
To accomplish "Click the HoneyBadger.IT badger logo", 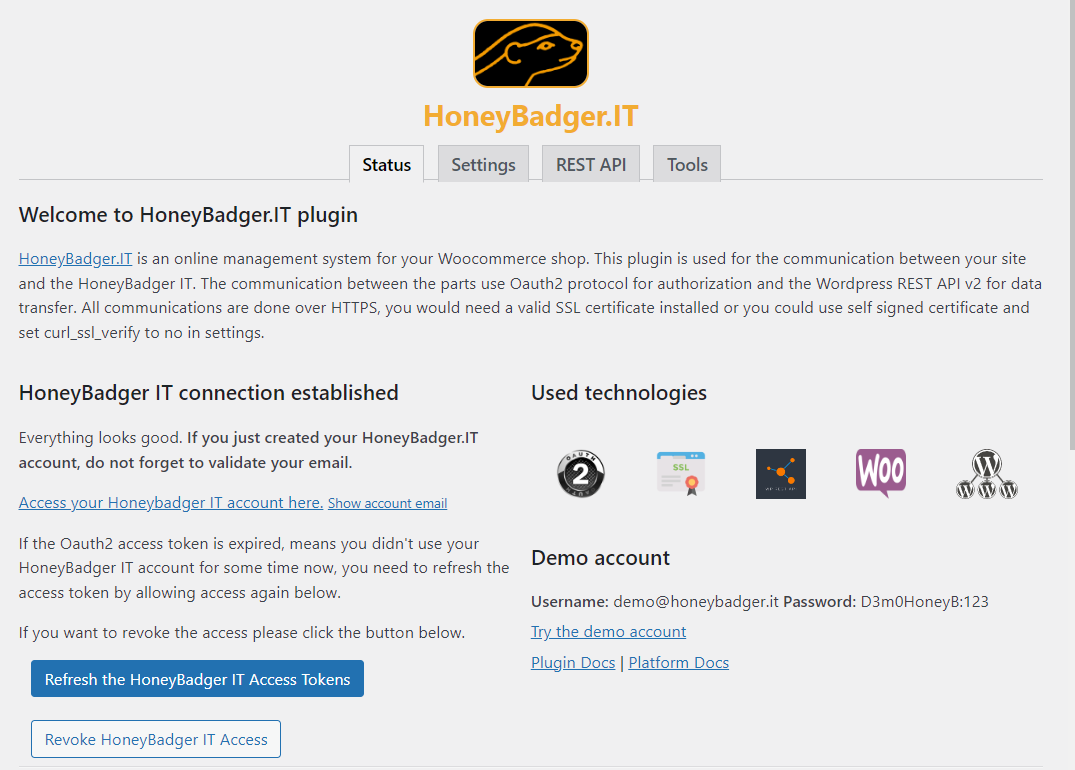I will tap(530, 53).
